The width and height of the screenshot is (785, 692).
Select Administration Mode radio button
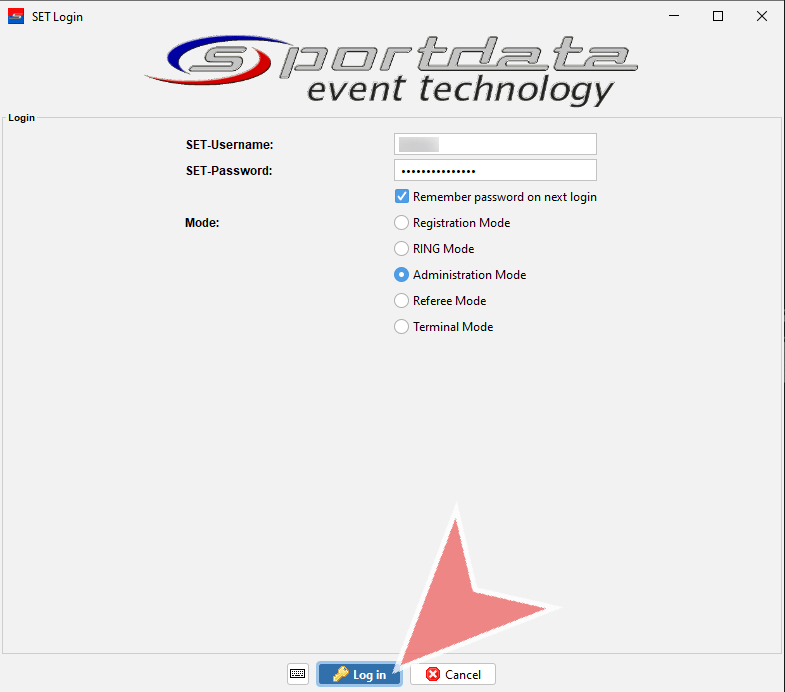(402, 275)
